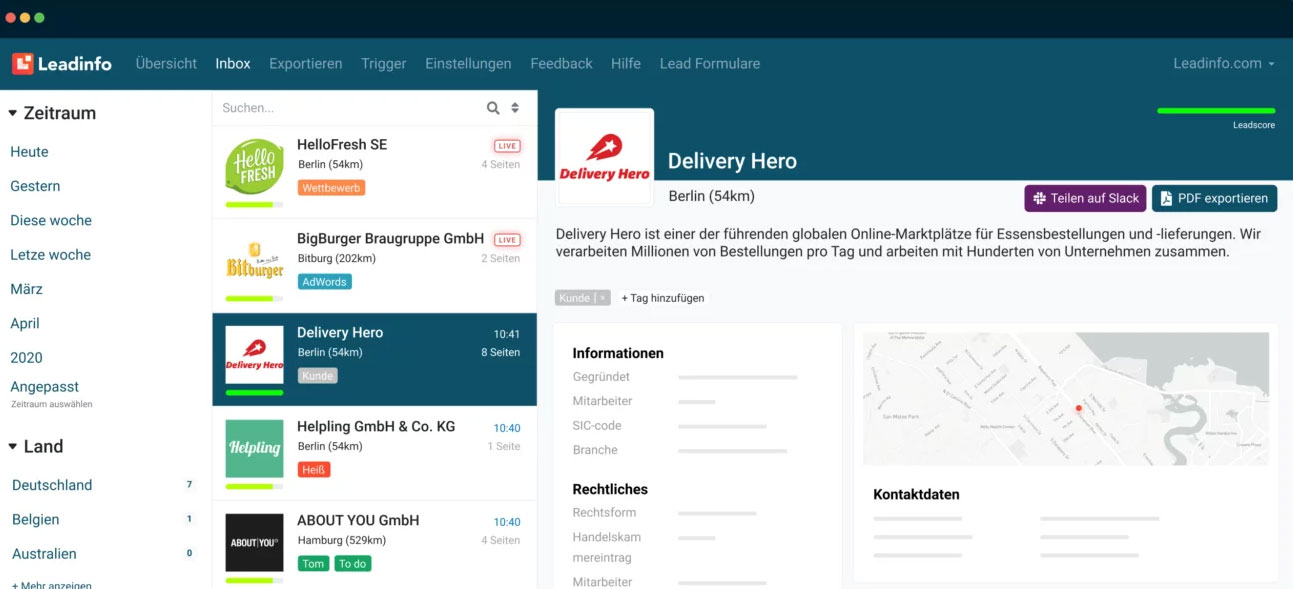Open the Angepasst custom period option

(x=44, y=387)
